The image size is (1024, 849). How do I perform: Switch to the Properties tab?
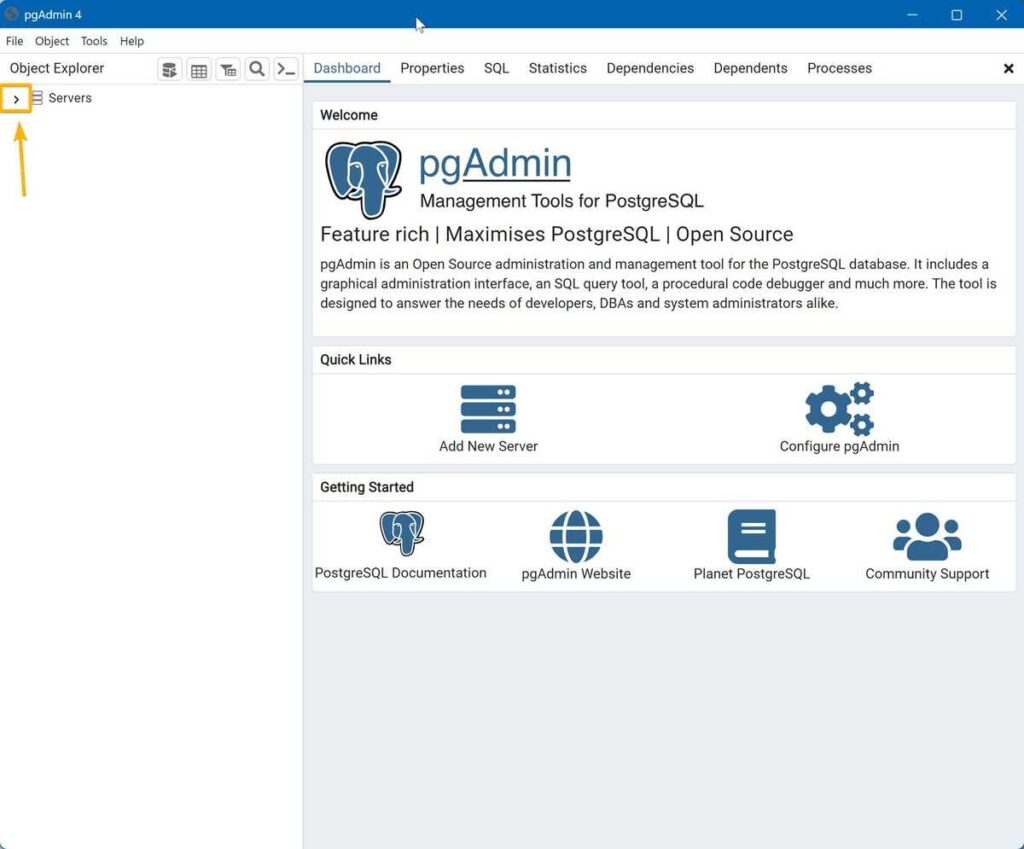click(x=432, y=68)
